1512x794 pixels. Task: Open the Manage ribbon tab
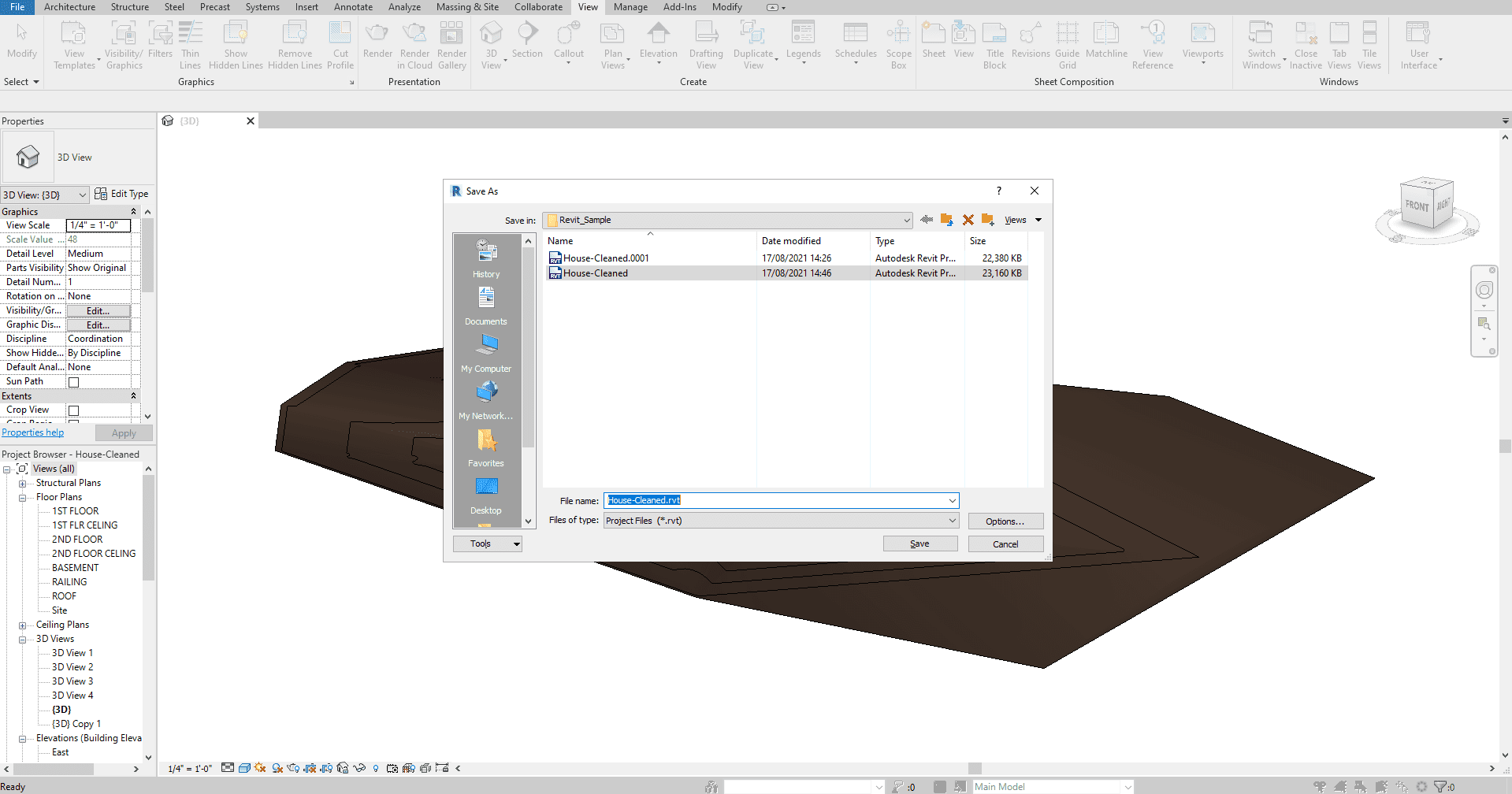(630, 7)
